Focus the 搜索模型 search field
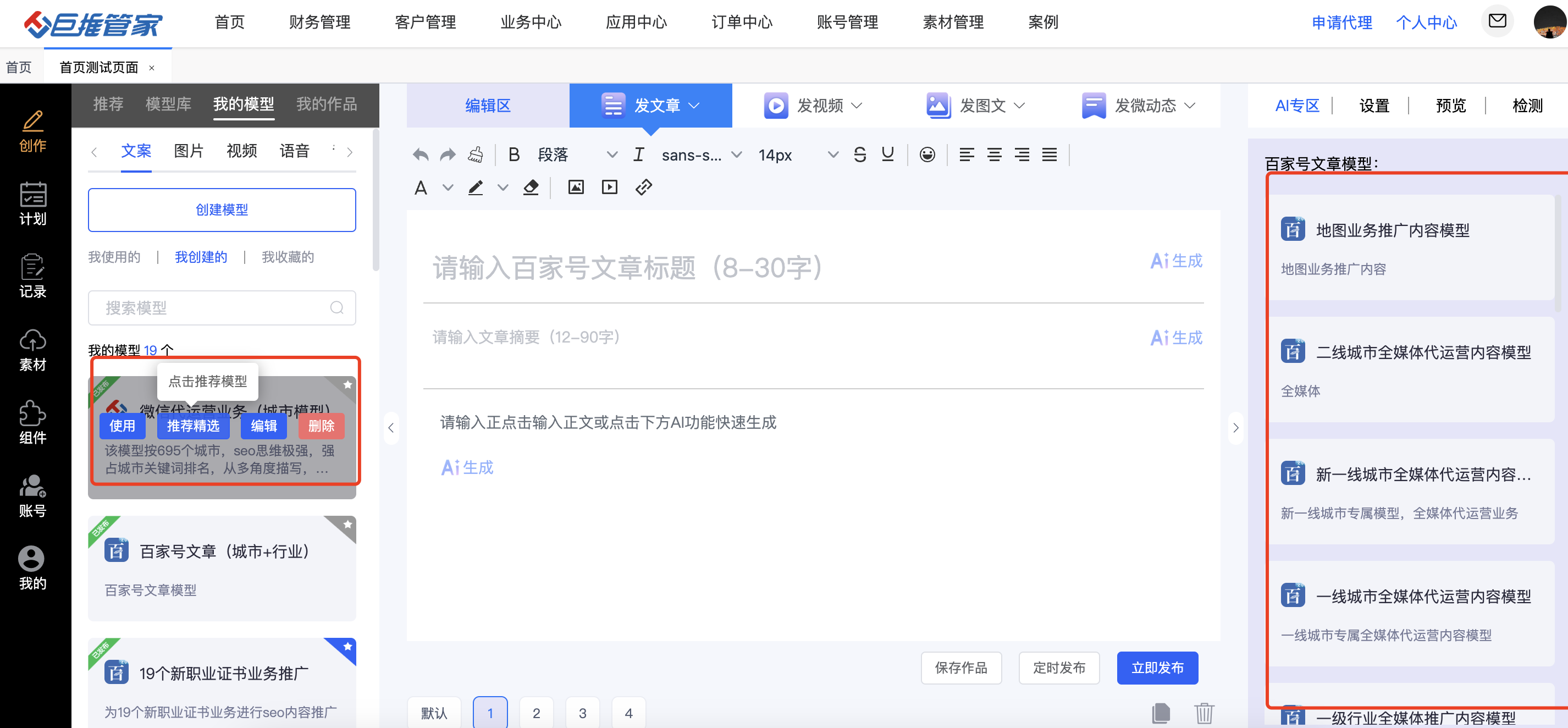Viewport: 1568px width, 728px height. [x=222, y=308]
